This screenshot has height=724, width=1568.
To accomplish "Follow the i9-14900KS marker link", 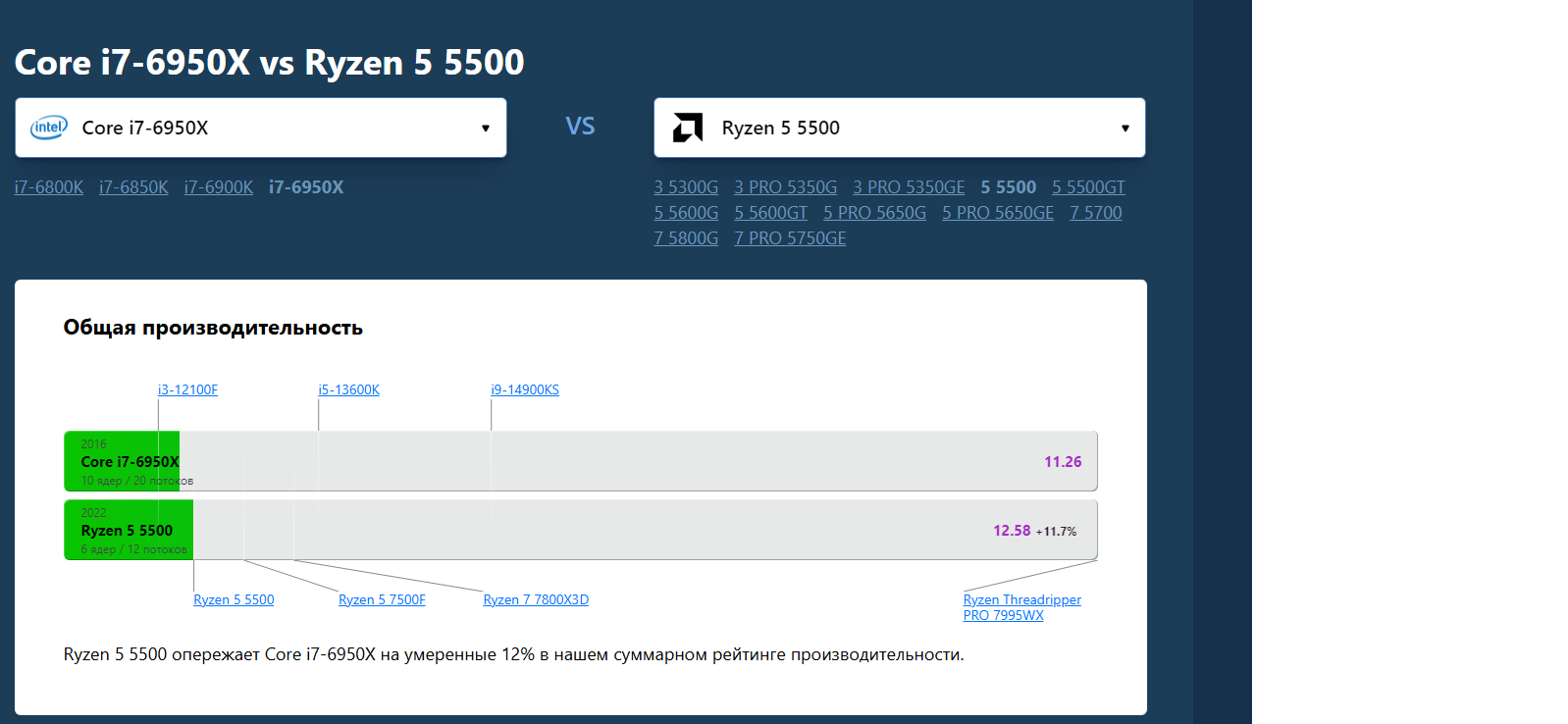I will pyautogui.click(x=525, y=389).
